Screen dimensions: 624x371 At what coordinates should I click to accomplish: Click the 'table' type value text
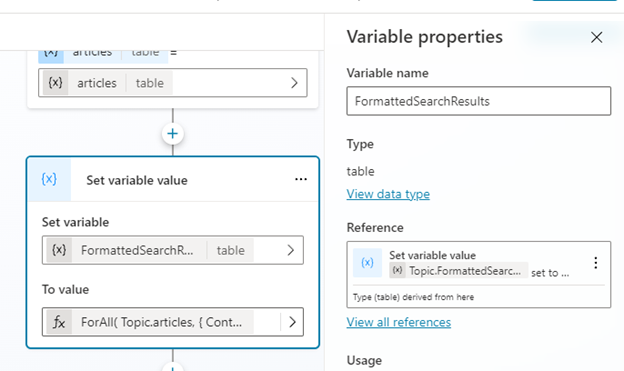pyautogui.click(x=361, y=172)
